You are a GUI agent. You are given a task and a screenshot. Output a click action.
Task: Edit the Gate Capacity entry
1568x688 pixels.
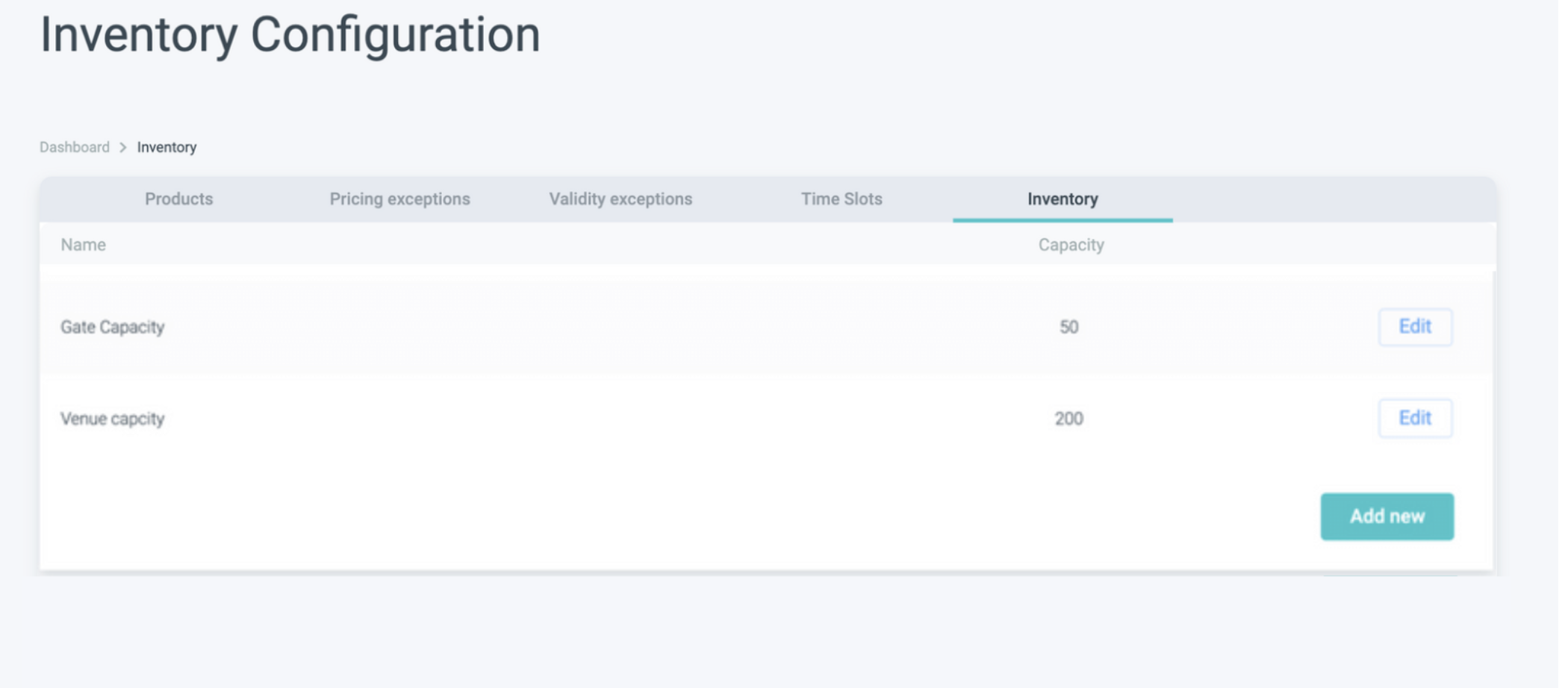pos(1414,327)
